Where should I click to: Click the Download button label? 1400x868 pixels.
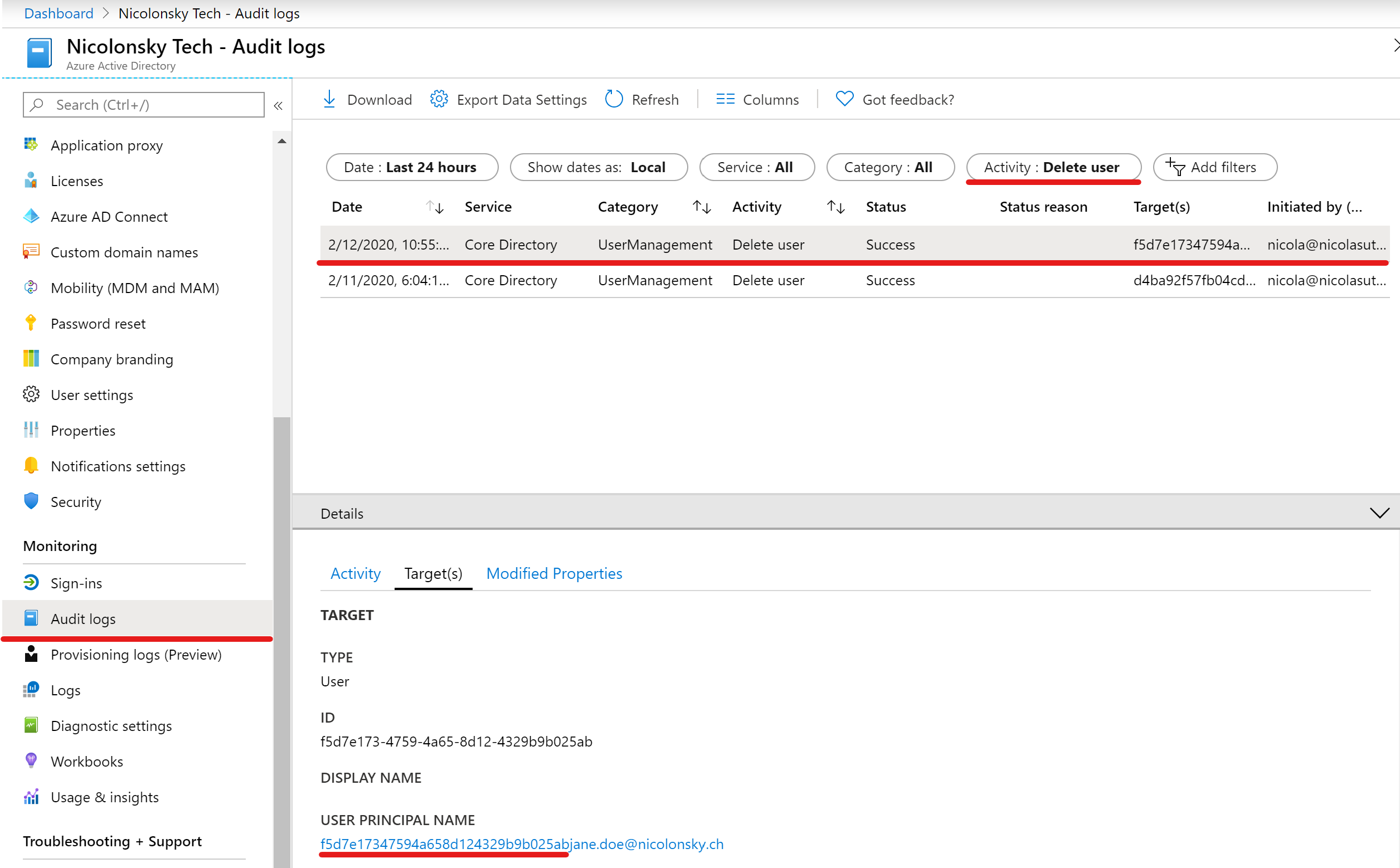(x=380, y=99)
